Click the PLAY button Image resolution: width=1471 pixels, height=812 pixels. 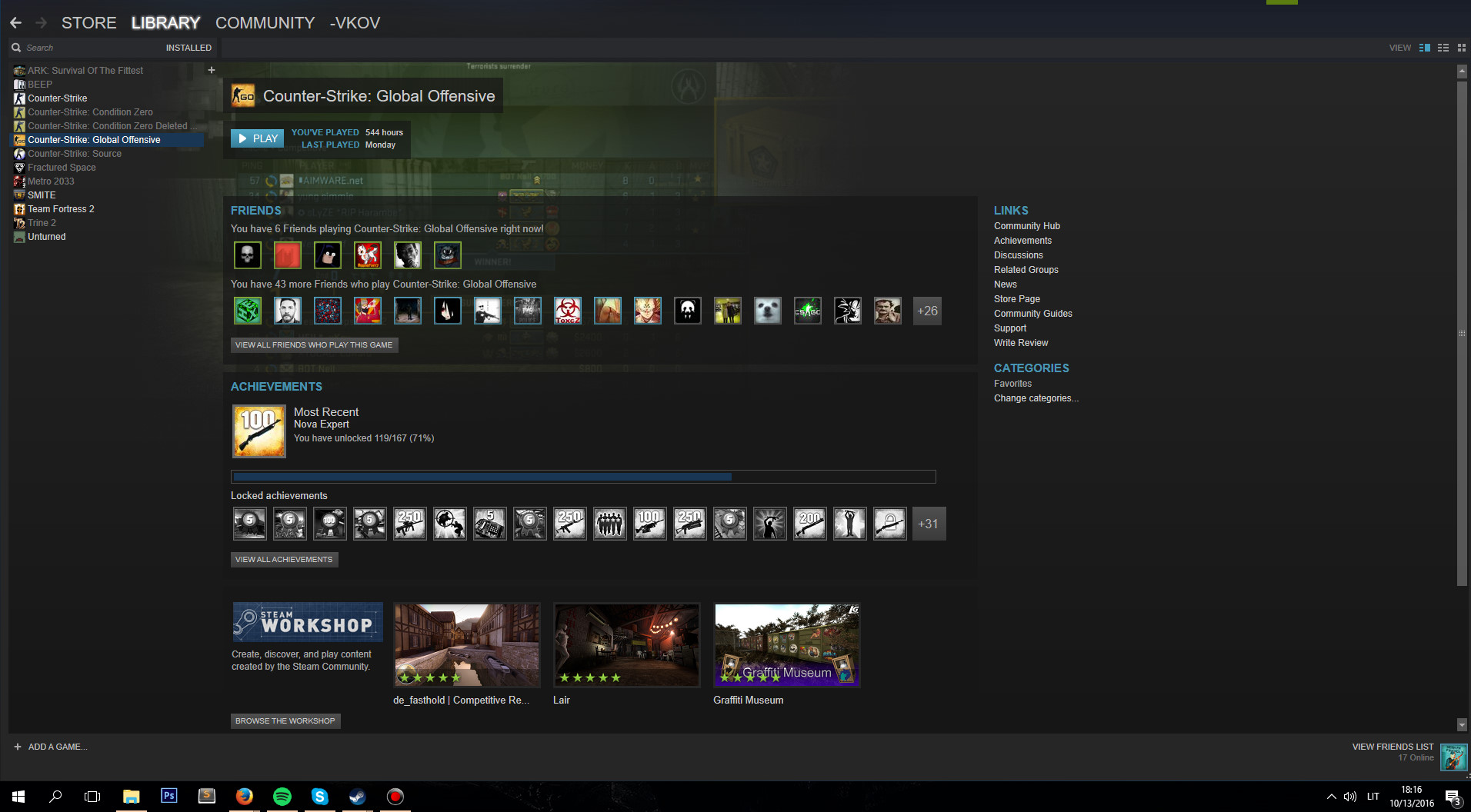[x=257, y=138]
